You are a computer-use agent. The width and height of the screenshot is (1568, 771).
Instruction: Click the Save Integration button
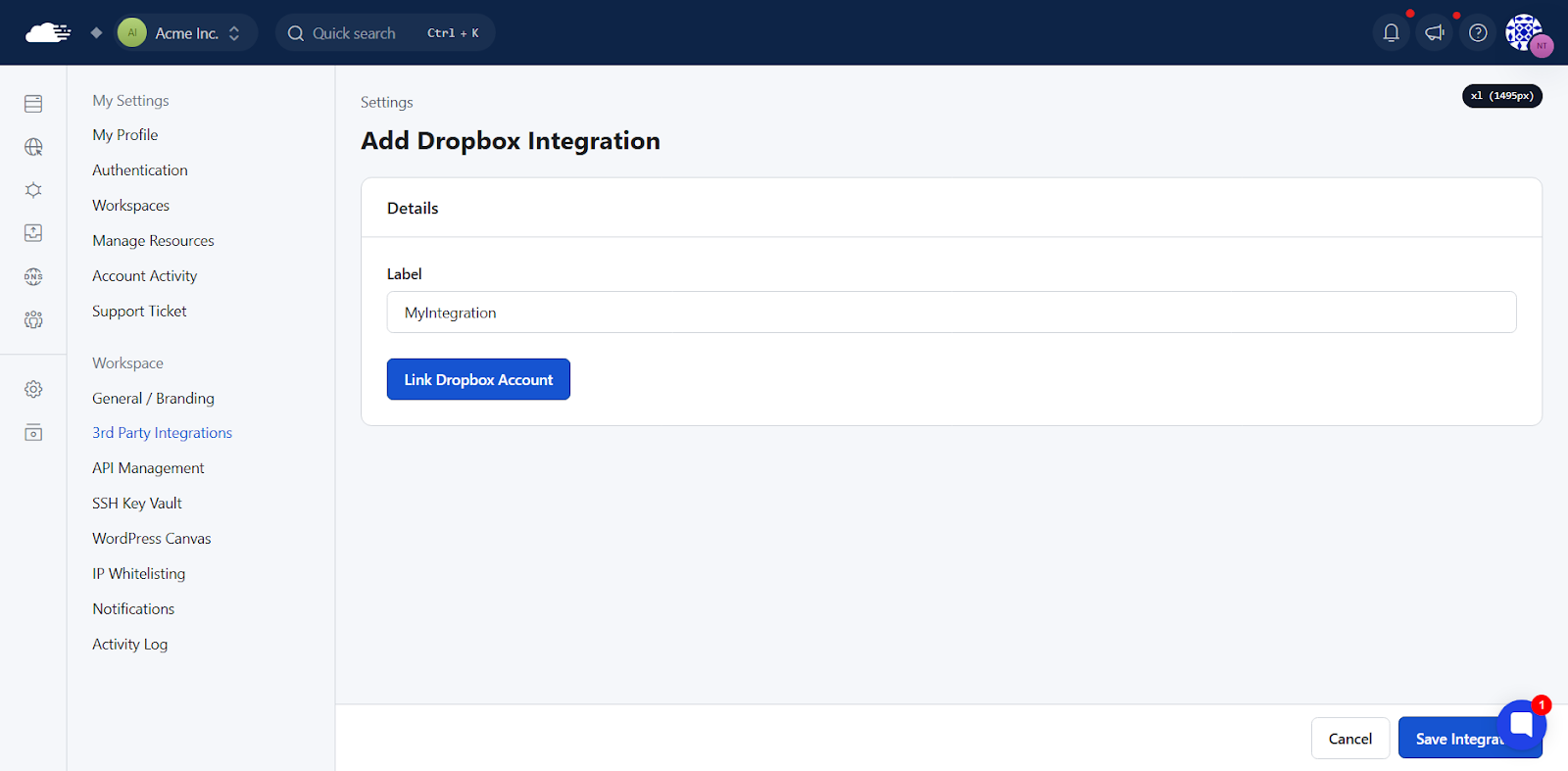click(x=1450, y=739)
